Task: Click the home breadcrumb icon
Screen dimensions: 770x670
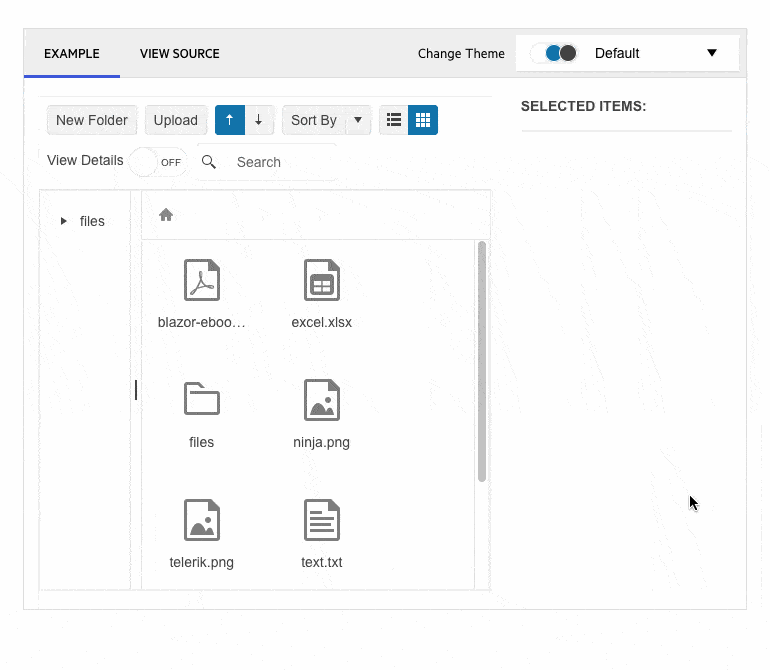Action: point(166,215)
